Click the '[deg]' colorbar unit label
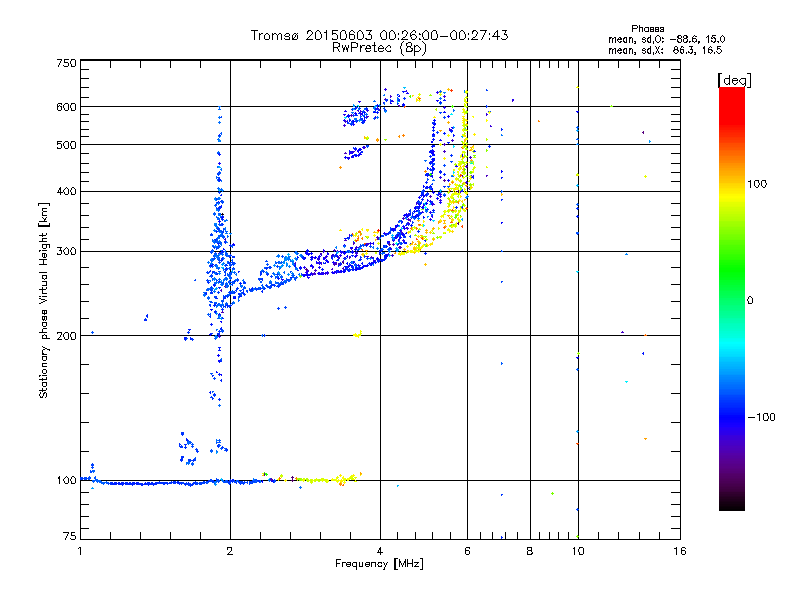This screenshot has width=800, height=600. (x=734, y=80)
